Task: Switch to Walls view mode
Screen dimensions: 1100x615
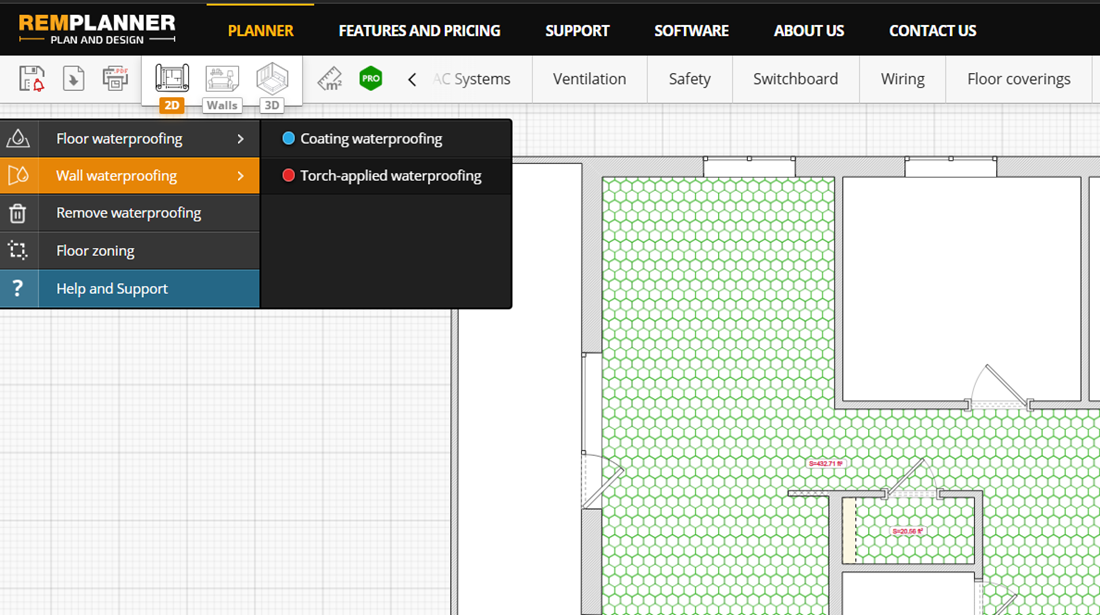Action: tap(222, 84)
